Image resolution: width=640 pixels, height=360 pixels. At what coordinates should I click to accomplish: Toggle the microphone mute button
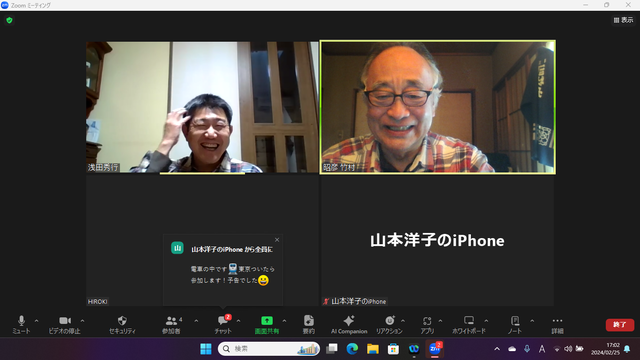click(x=21, y=324)
